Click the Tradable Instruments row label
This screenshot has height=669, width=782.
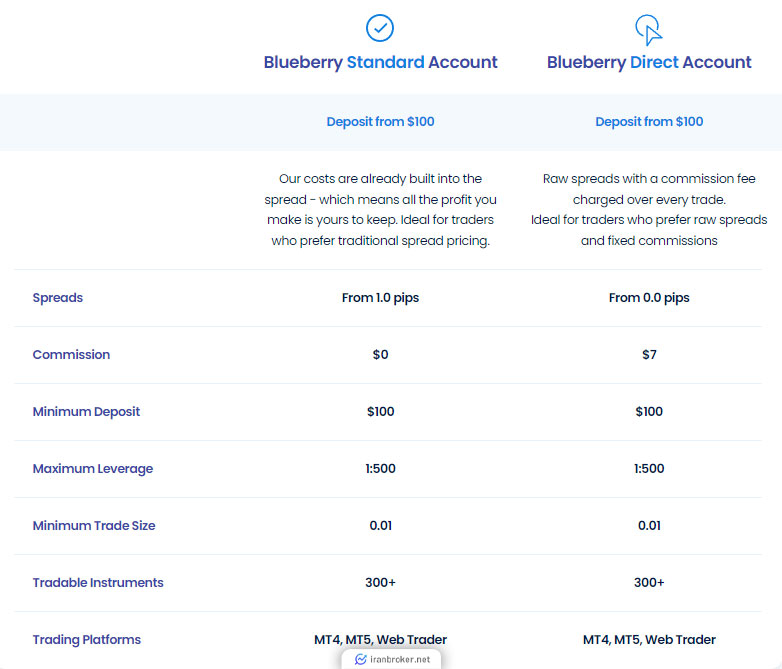tap(98, 583)
